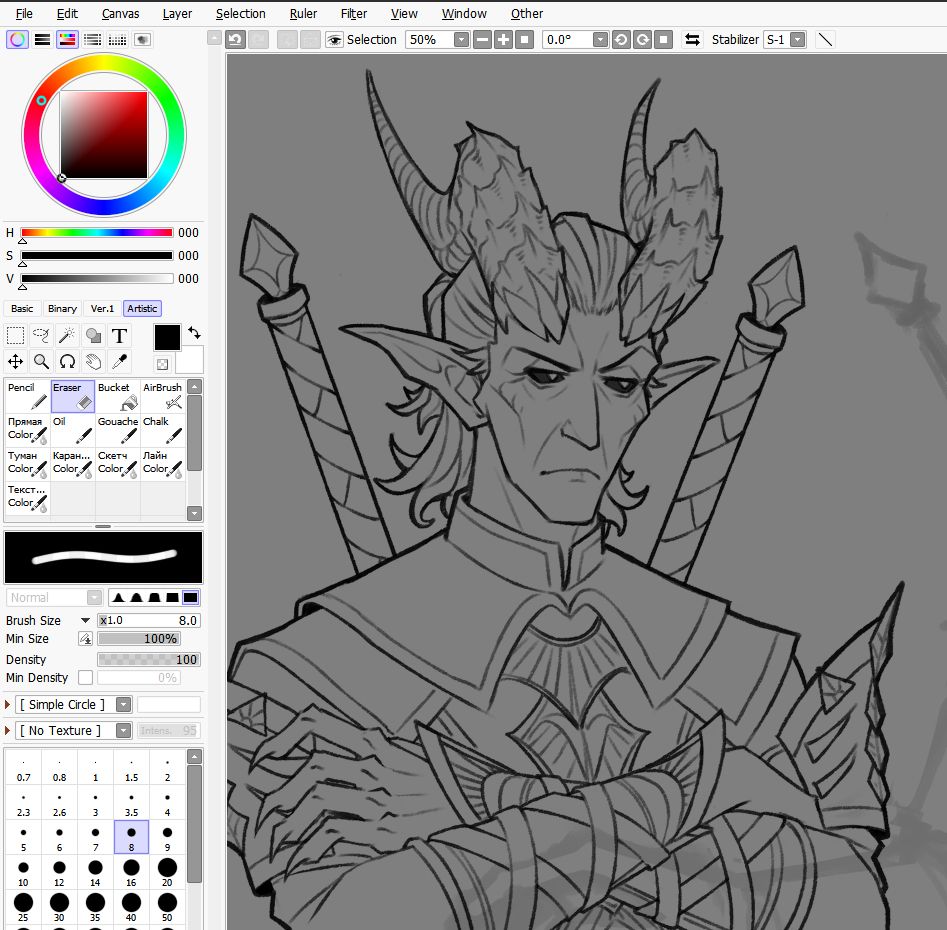The width and height of the screenshot is (947, 930).
Task: Switch to the Binary tab
Action: coord(62,309)
